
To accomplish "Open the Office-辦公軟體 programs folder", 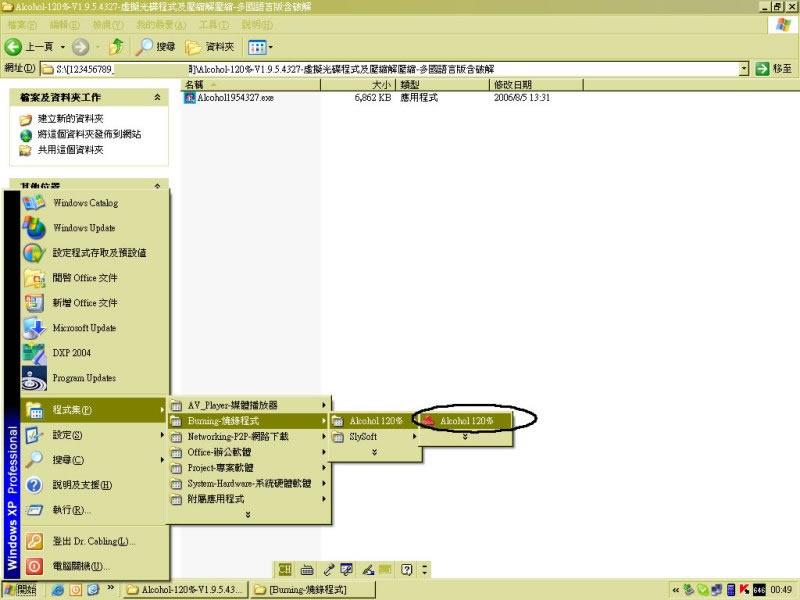I will pyautogui.click(x=248, y=452).
